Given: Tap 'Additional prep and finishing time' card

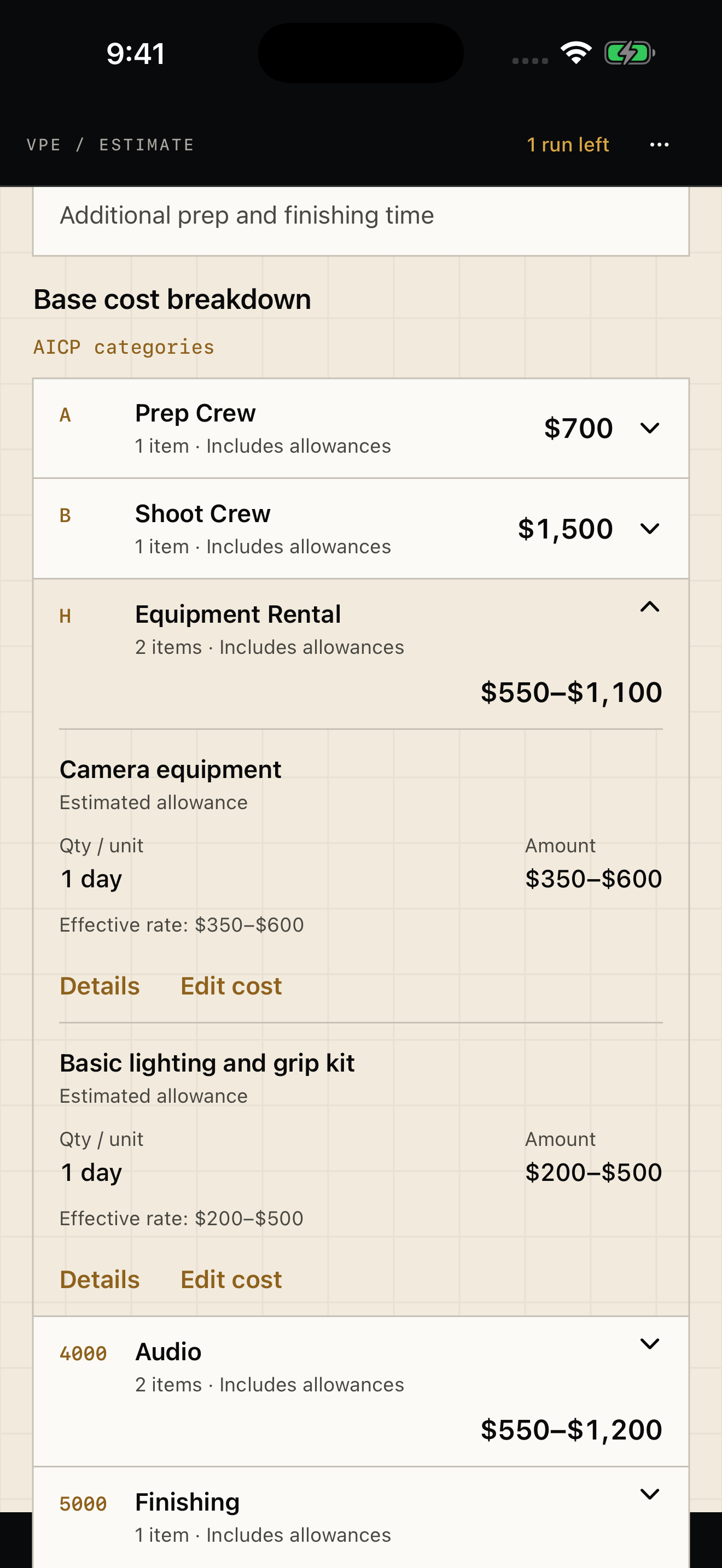Looking at the screenshot, I should point(360,220).
